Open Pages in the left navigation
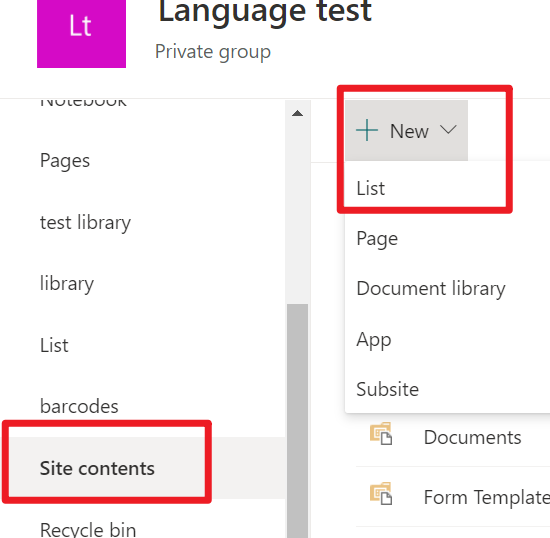Viewport: 550px width, 538px height. (65, 161)
